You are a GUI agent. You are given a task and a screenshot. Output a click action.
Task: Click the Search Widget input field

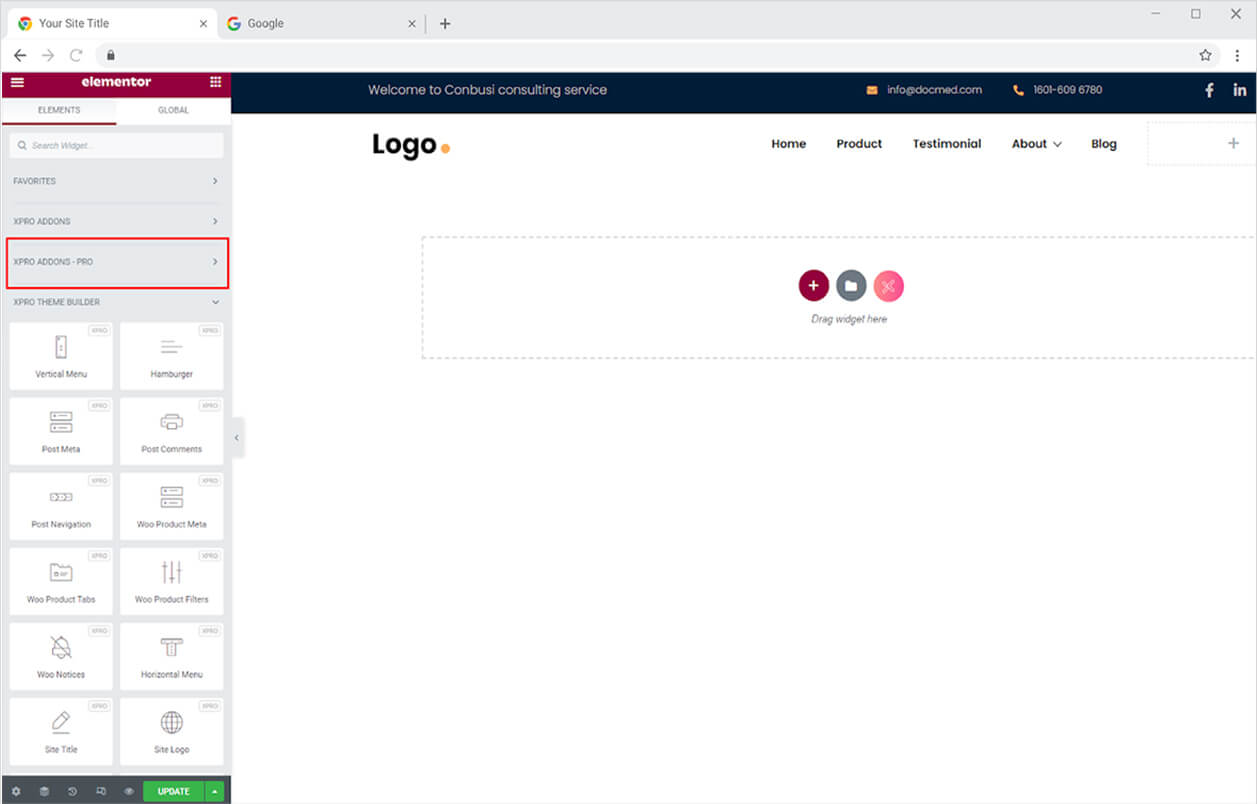tap(116, 145)
